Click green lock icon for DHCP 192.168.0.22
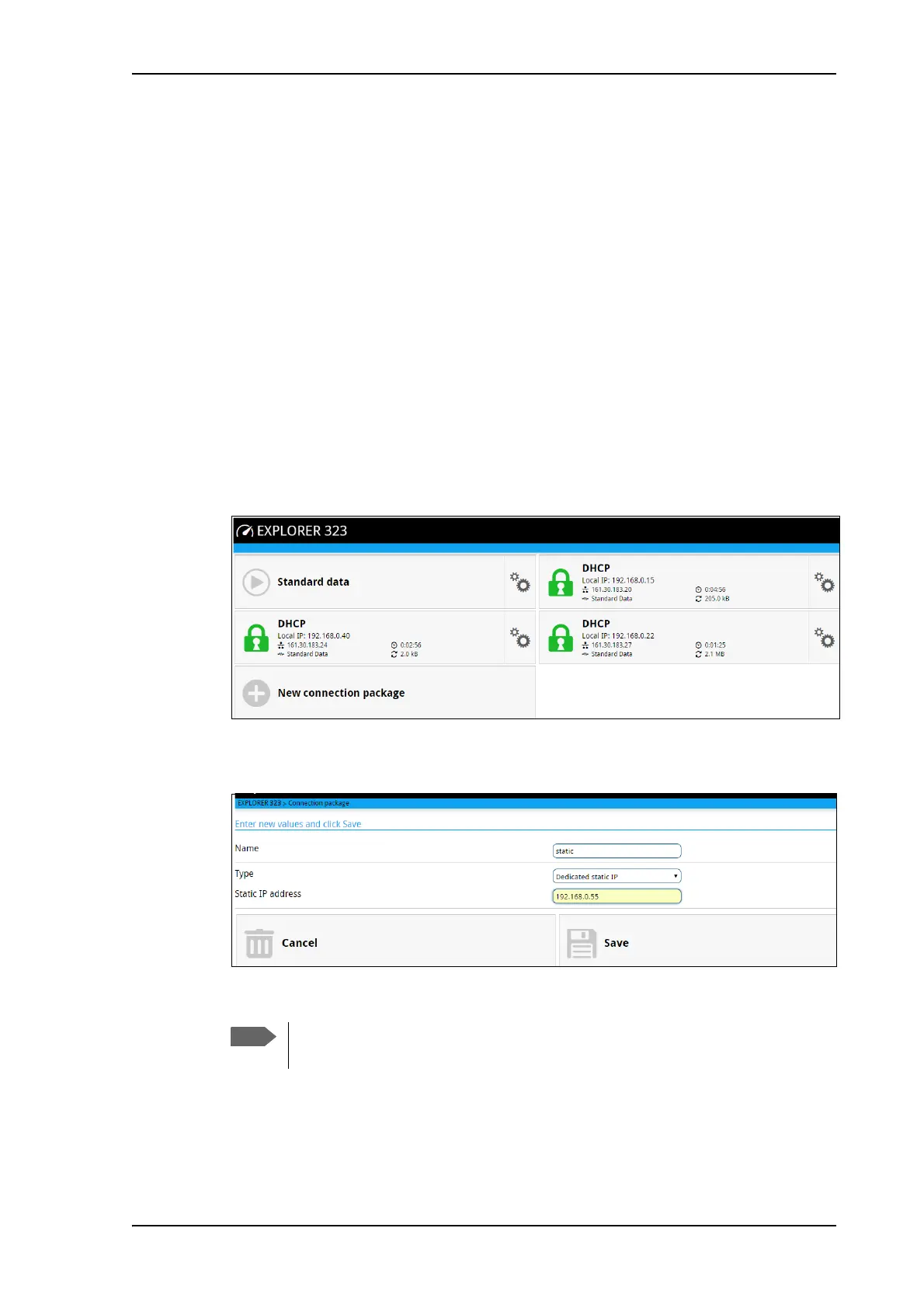This screenshot has height=1308, width=924. click(x=560, y=638)
